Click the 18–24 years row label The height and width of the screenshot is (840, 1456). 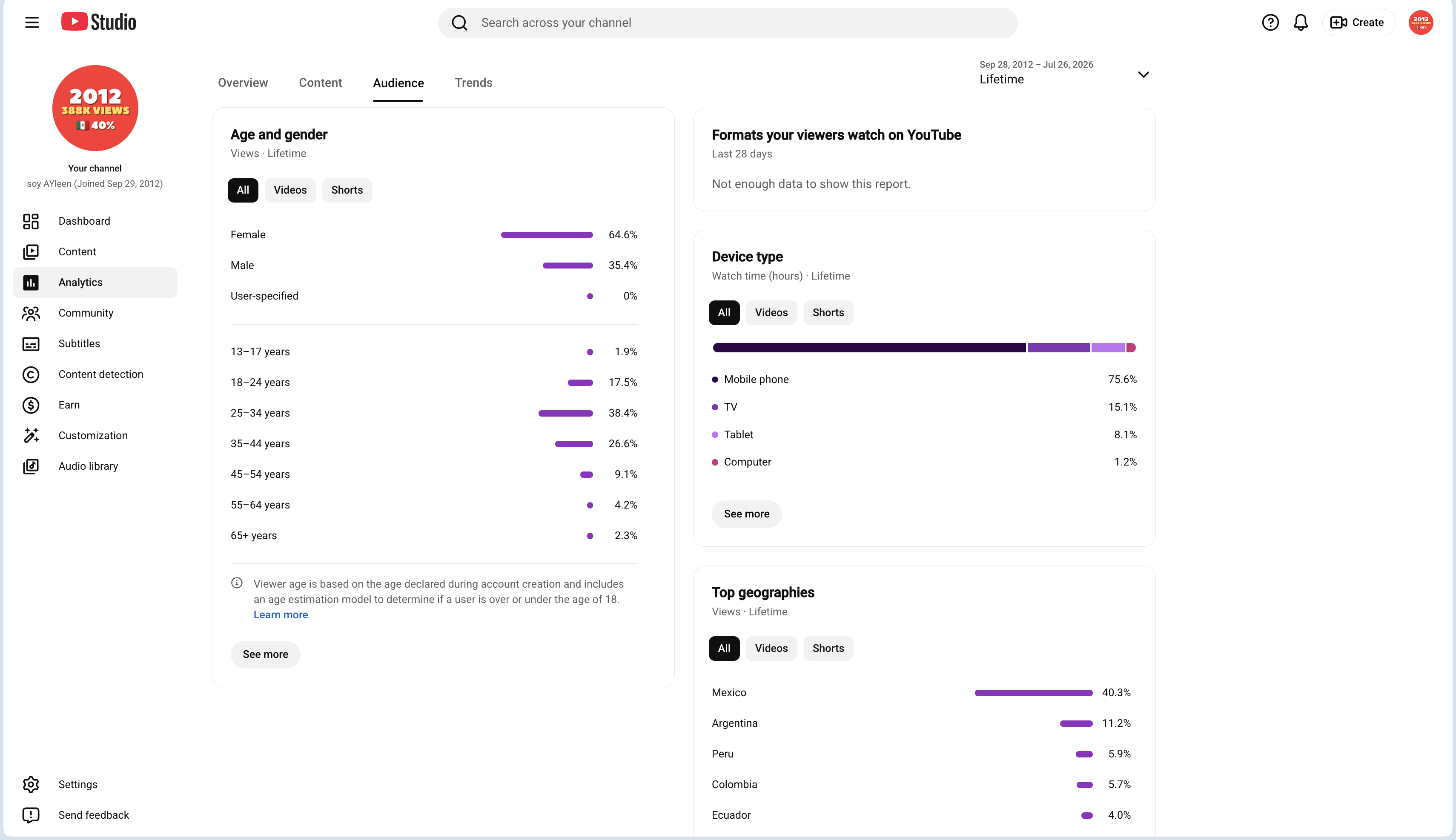260,383
